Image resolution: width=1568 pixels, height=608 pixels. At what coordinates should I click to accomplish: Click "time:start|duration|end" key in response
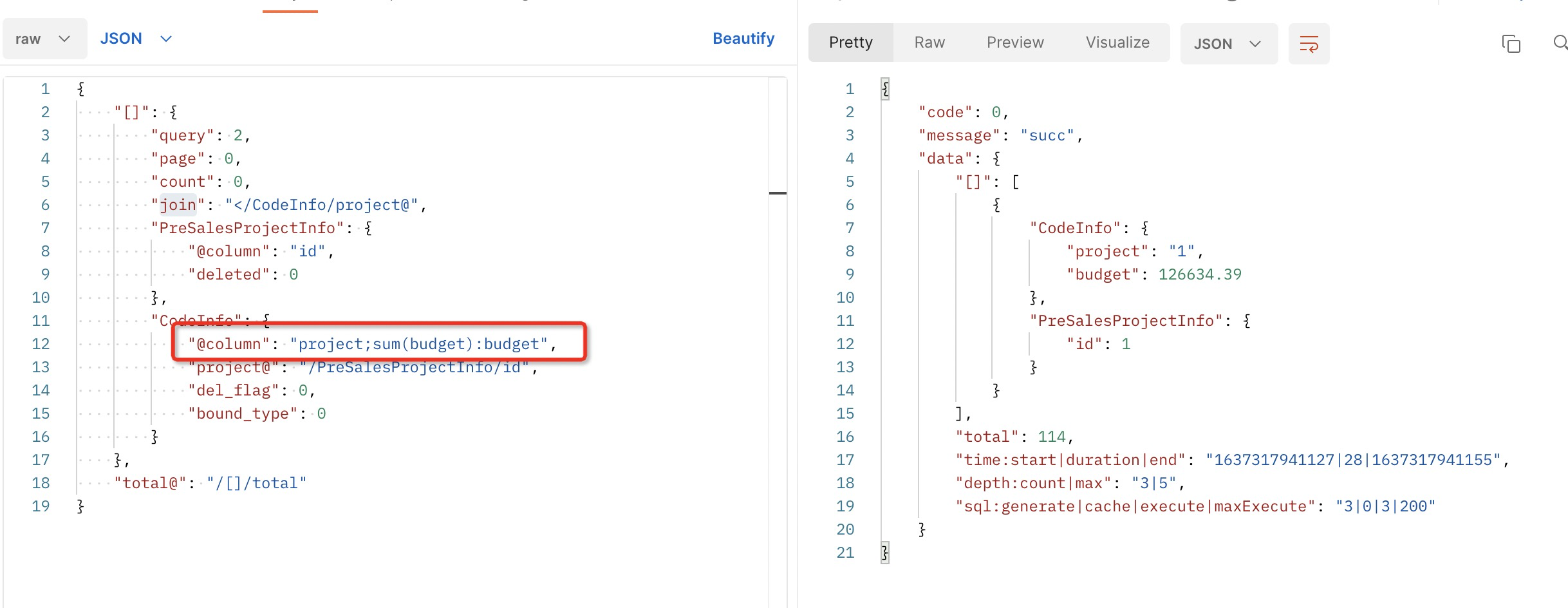(1070, 460)
